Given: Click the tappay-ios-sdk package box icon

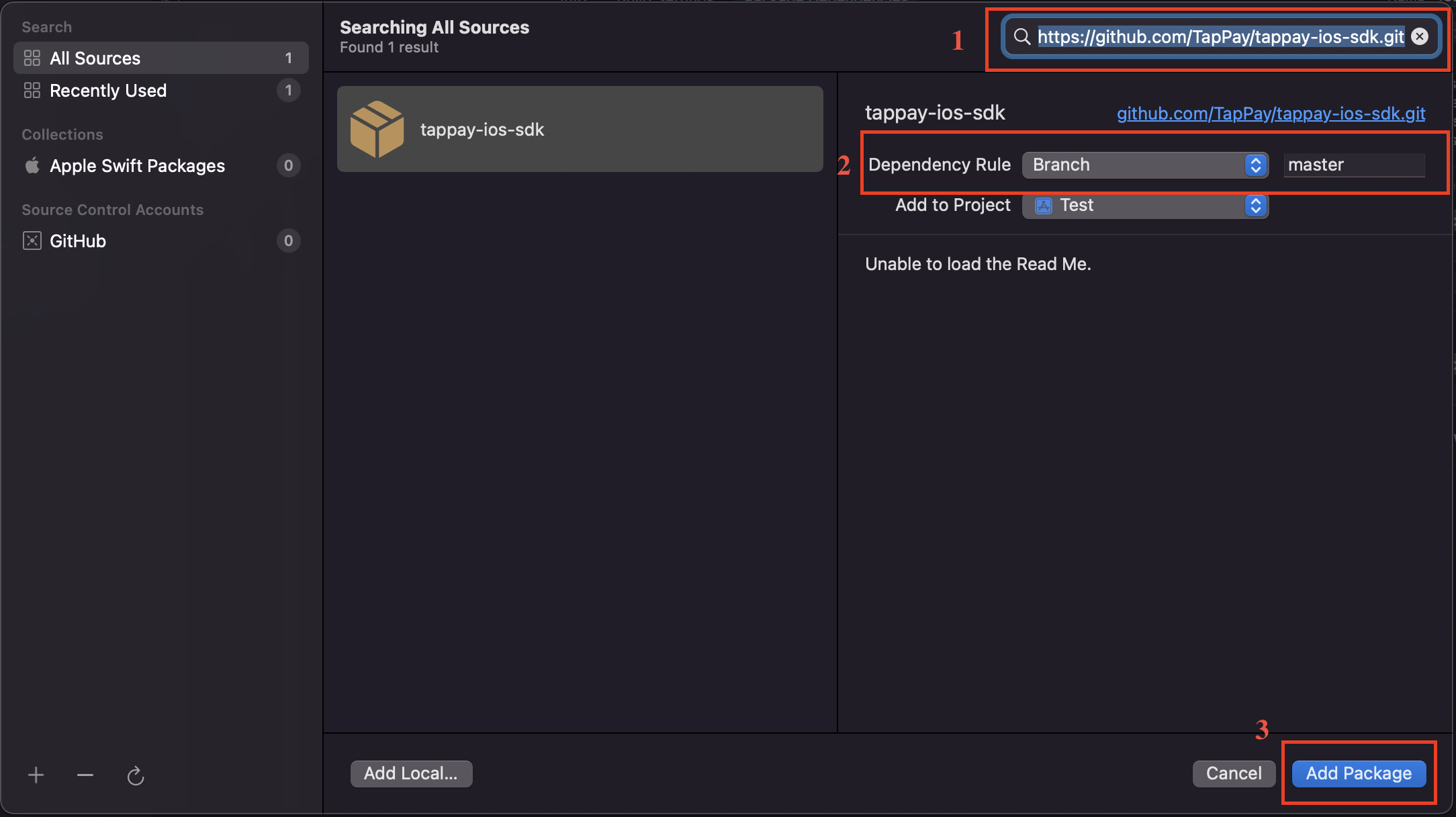Looking at the screenshot, I should click(x=377, y=129).
